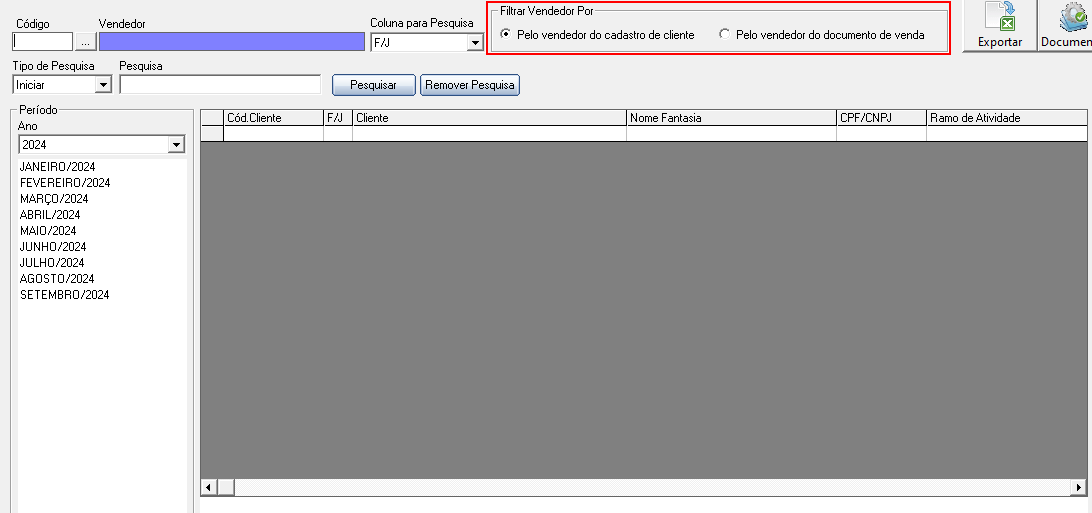
Task: Select JANEIRO/2024 in the period list
Action: (x=58, y=167)
